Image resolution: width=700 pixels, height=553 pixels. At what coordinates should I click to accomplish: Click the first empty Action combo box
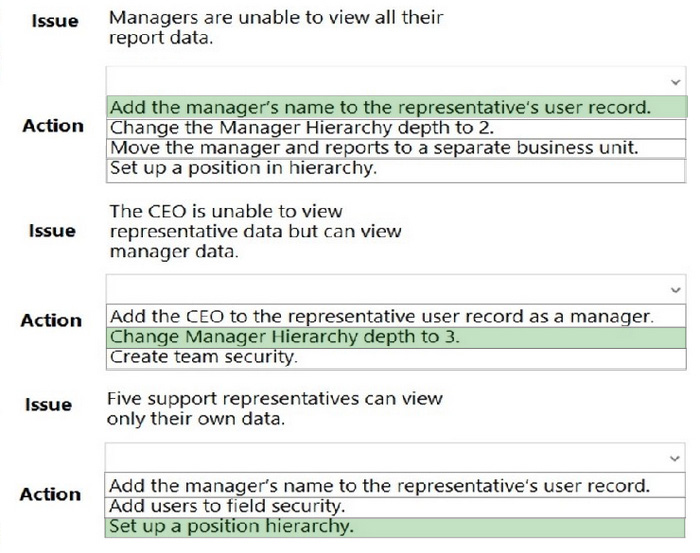point(396,81)
